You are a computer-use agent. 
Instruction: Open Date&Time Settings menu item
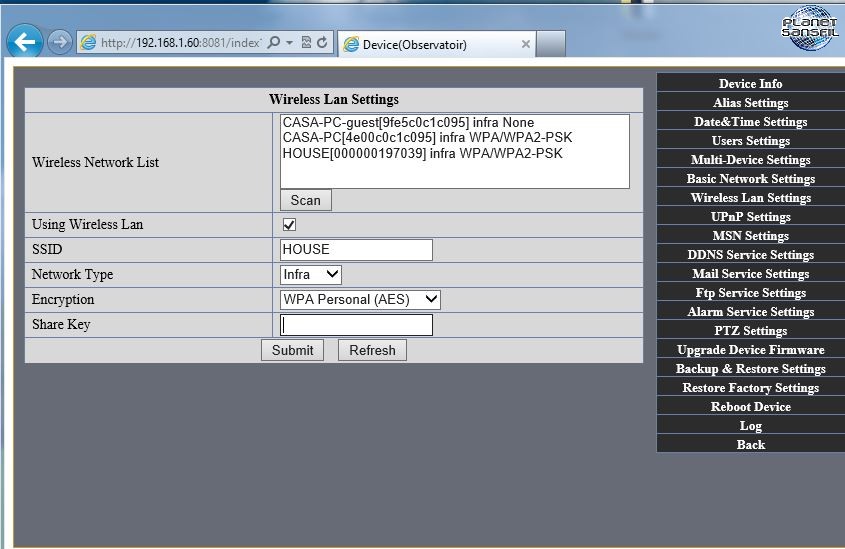point(751,122)
